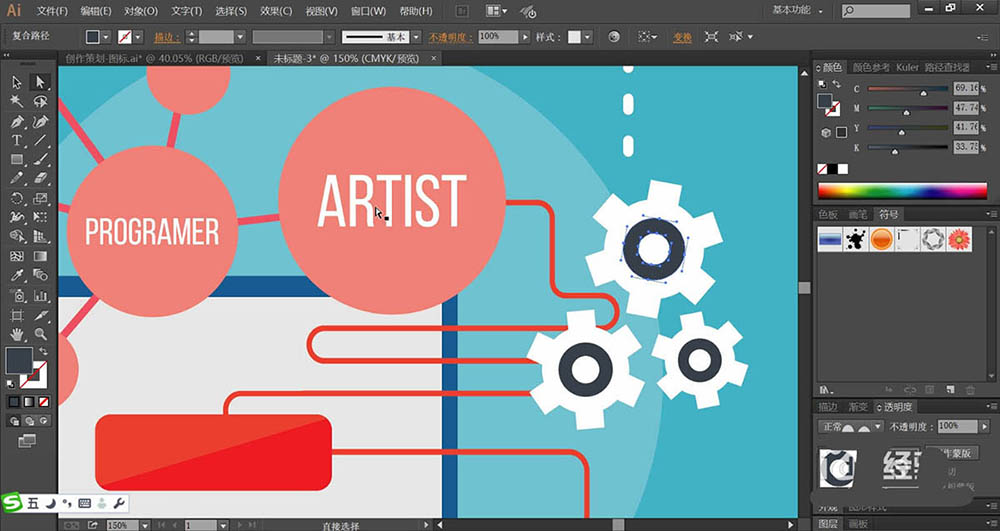Select the Selection tool (black arrow)
This screenshot has height=531, width=1000.
pyautogui.click(x=17, y=82)
